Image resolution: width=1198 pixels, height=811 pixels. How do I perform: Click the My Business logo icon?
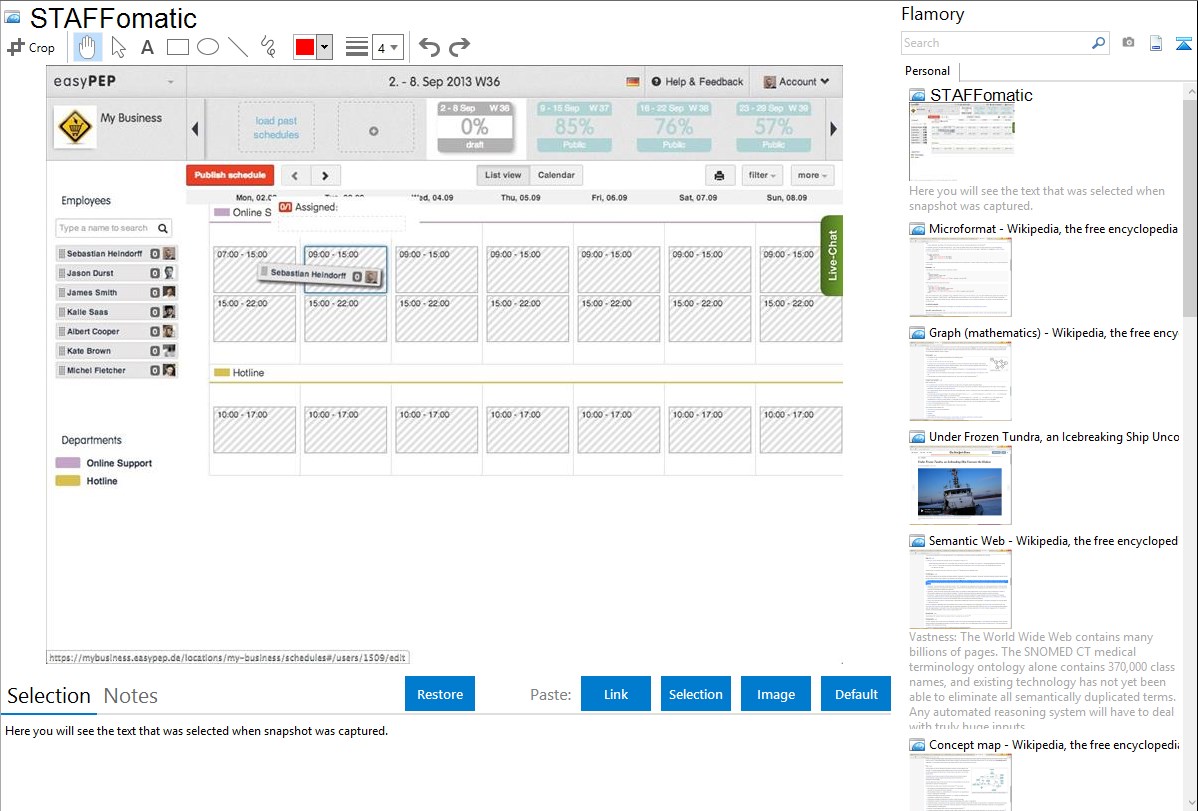coord(75,127)
